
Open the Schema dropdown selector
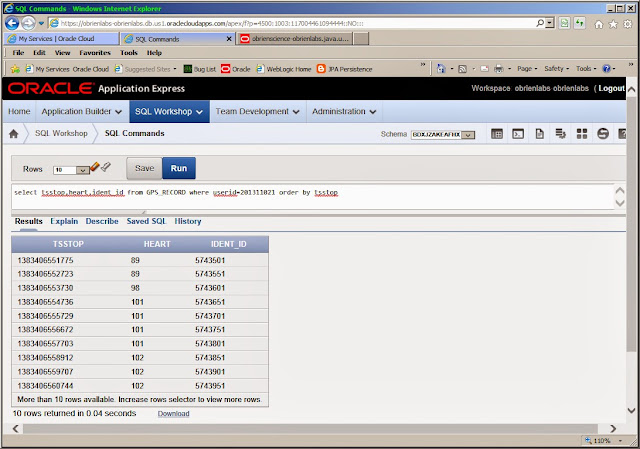pos(443,134)
